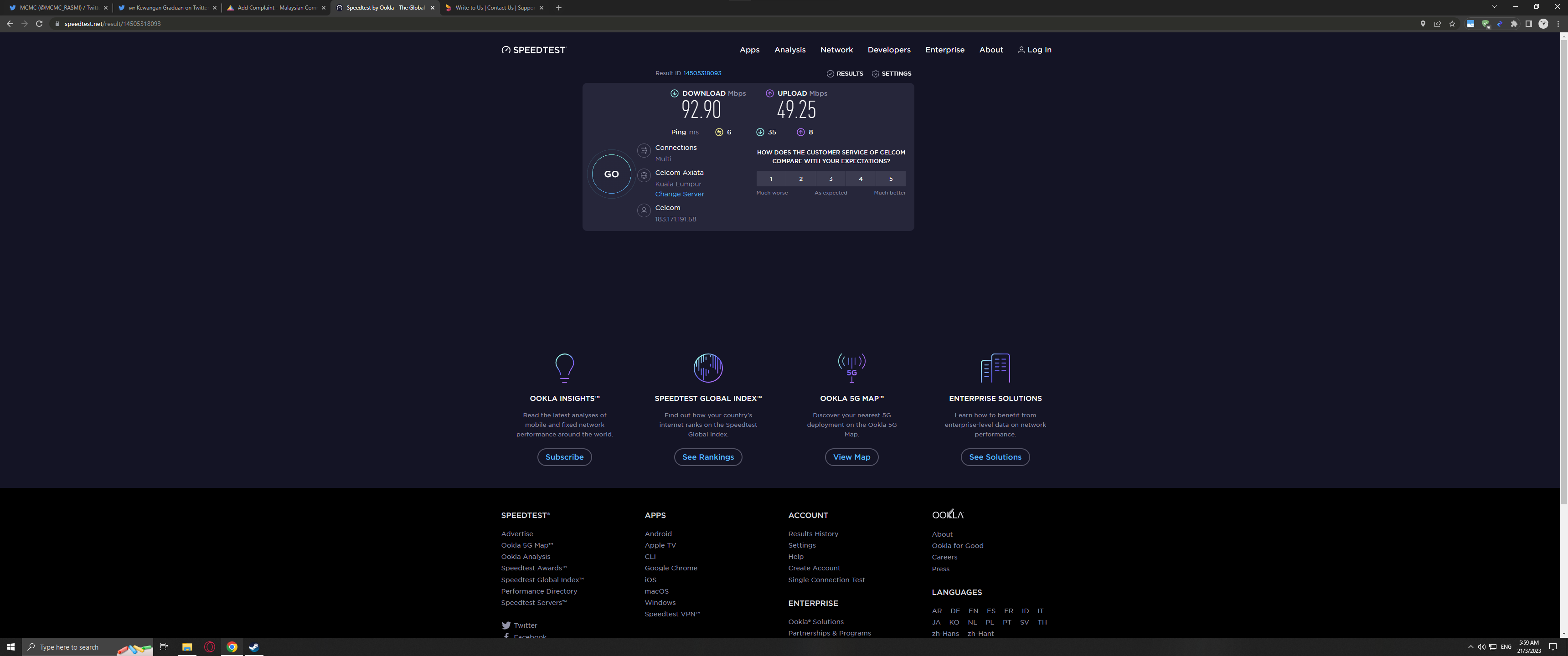Open the Enterprise menu in navigation
1568x656 pixels.
tap(945, 50)
